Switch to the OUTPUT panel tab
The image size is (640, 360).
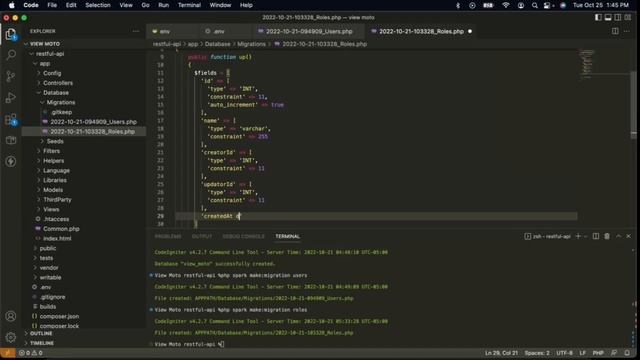tap(202, 236)
